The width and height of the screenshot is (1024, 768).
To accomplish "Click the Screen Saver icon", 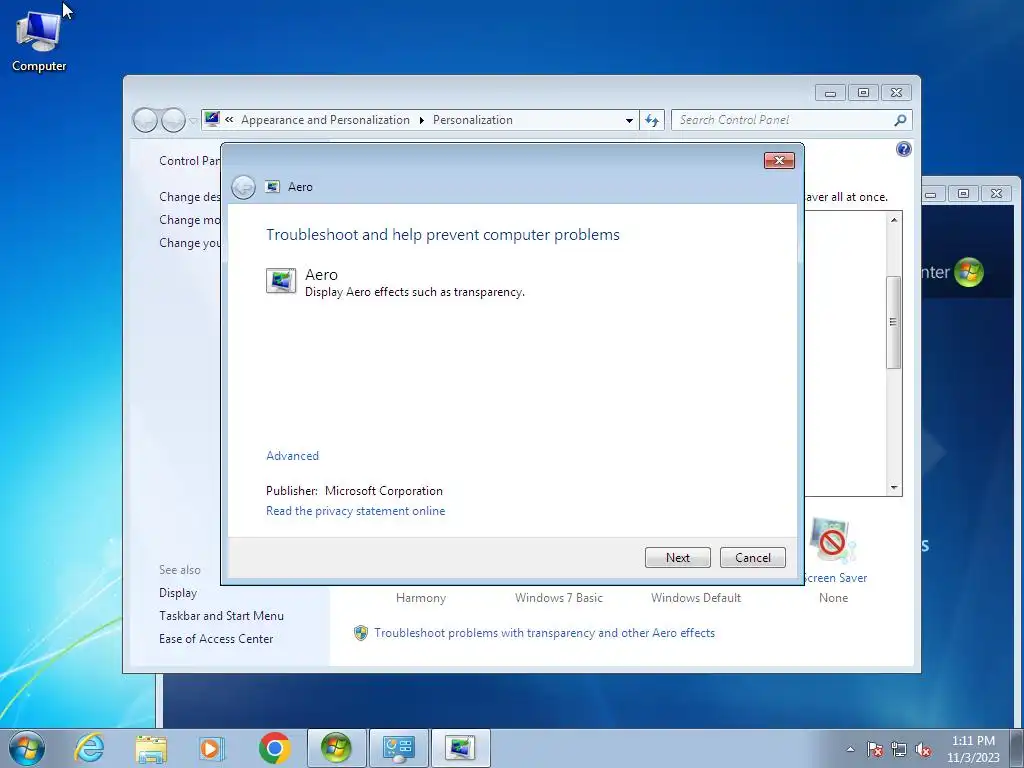I will [832, 541].
